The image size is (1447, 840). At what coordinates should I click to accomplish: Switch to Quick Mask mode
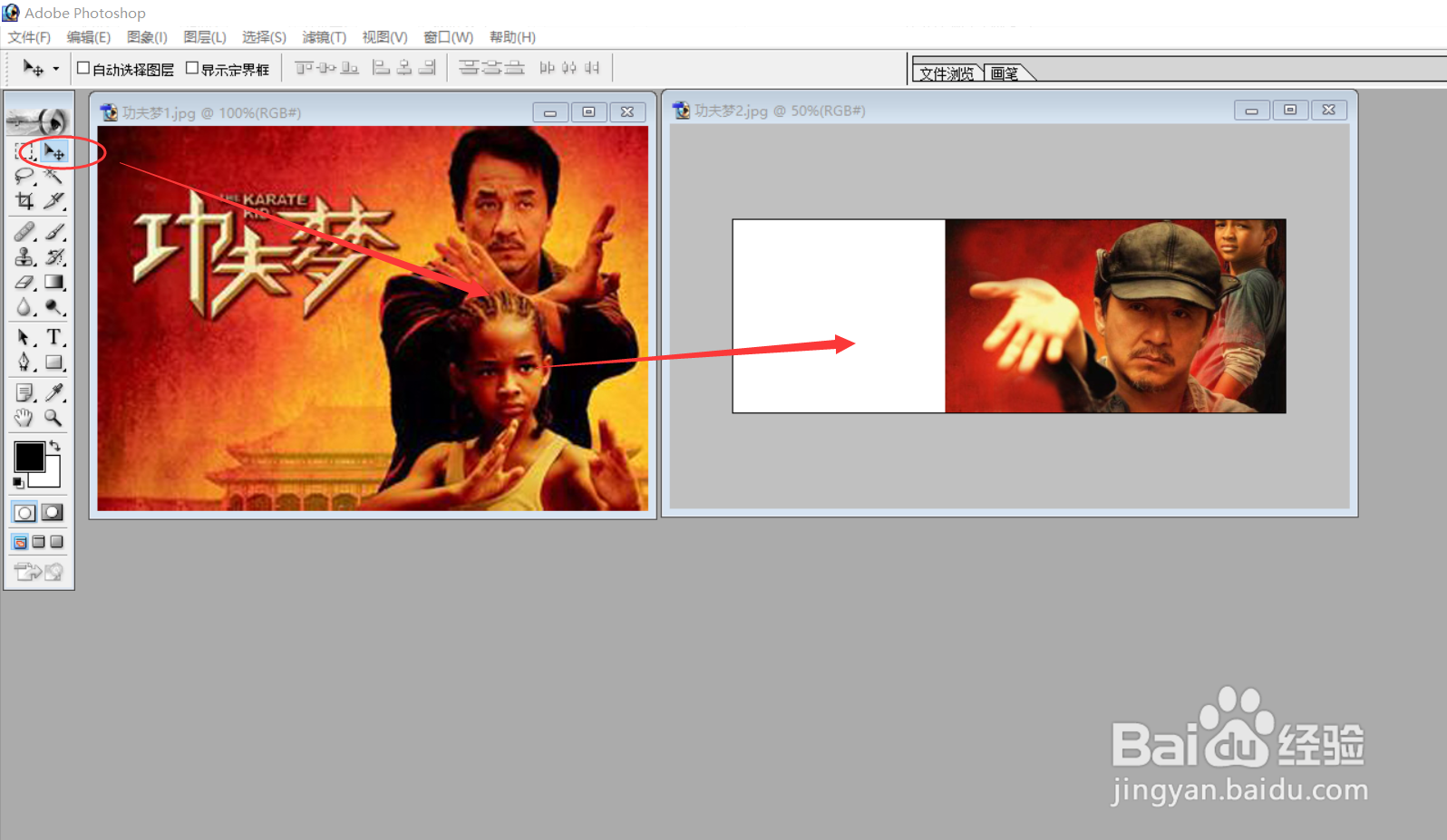click(x=53, y=513)
